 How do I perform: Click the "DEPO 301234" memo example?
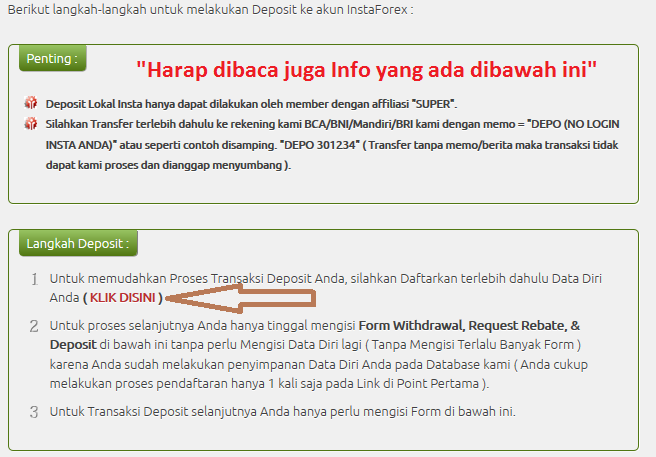click(321, 145)
